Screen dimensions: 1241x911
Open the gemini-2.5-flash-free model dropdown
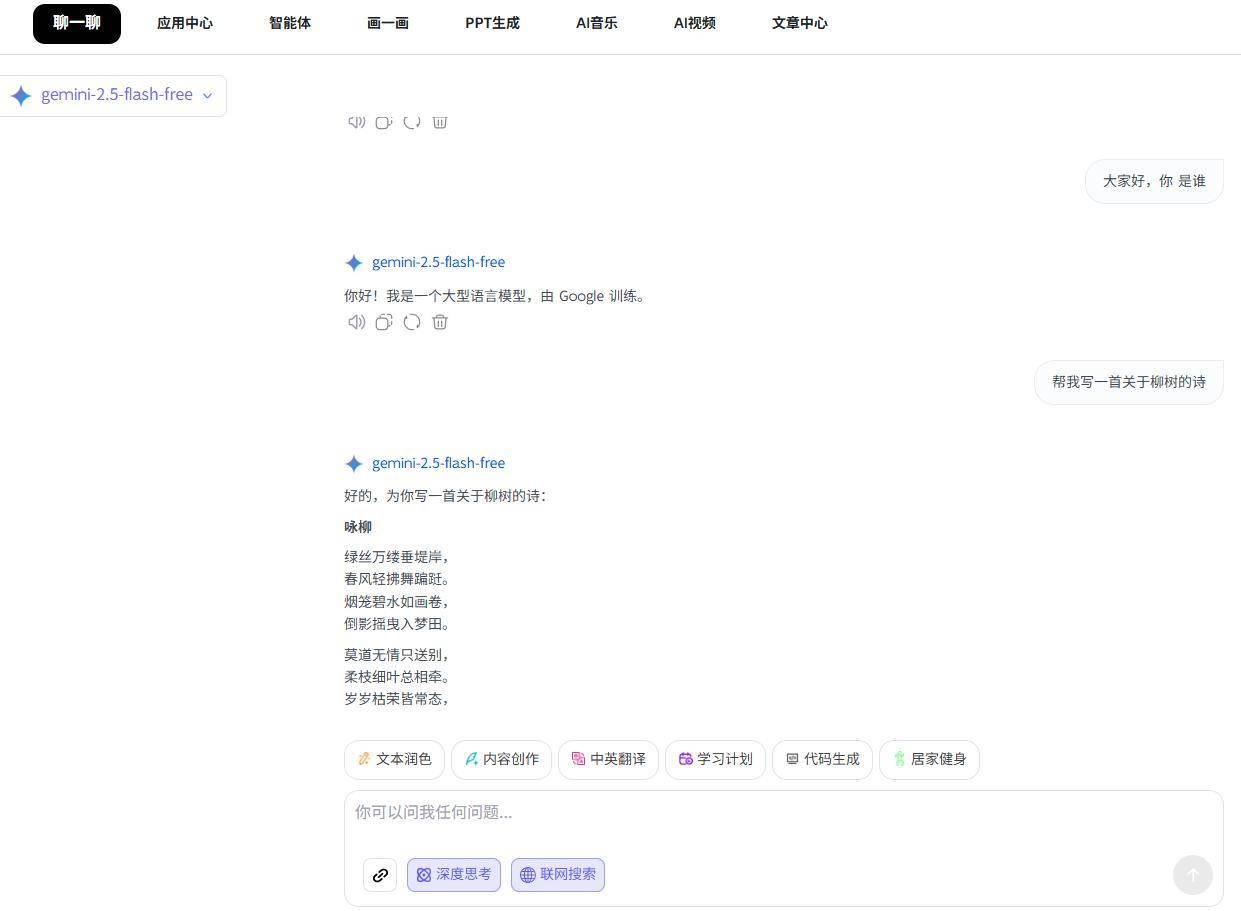112,95
